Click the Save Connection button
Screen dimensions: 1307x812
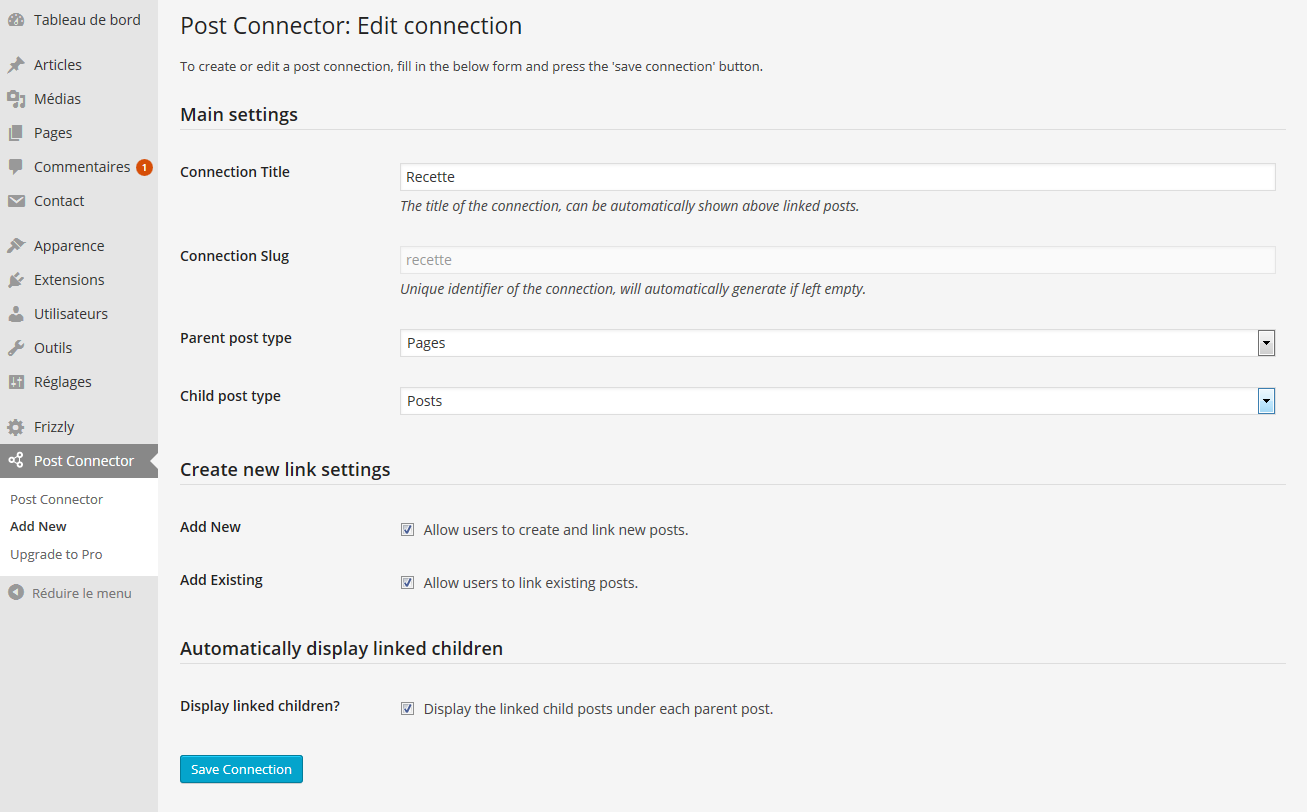[x=241, y=769]
